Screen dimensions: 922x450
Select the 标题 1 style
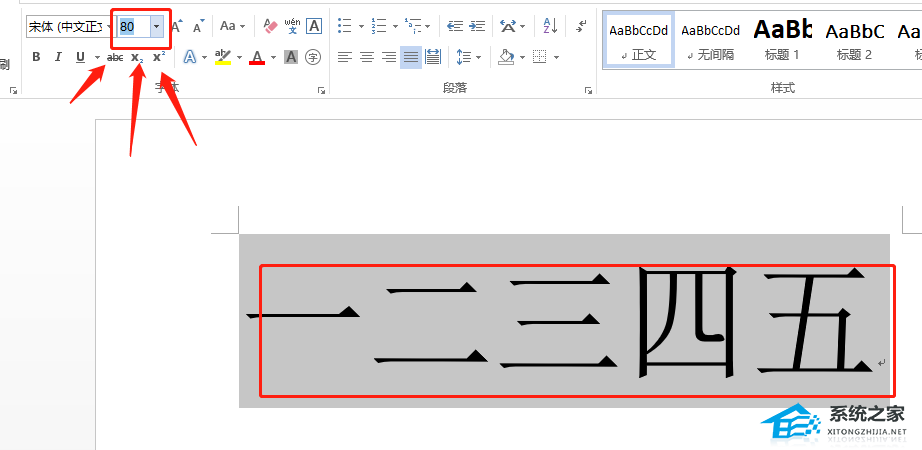pos(782,40)
